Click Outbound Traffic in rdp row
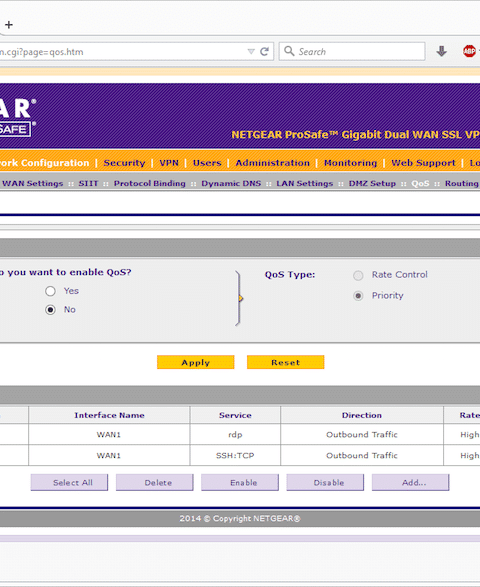 [362, 435]
